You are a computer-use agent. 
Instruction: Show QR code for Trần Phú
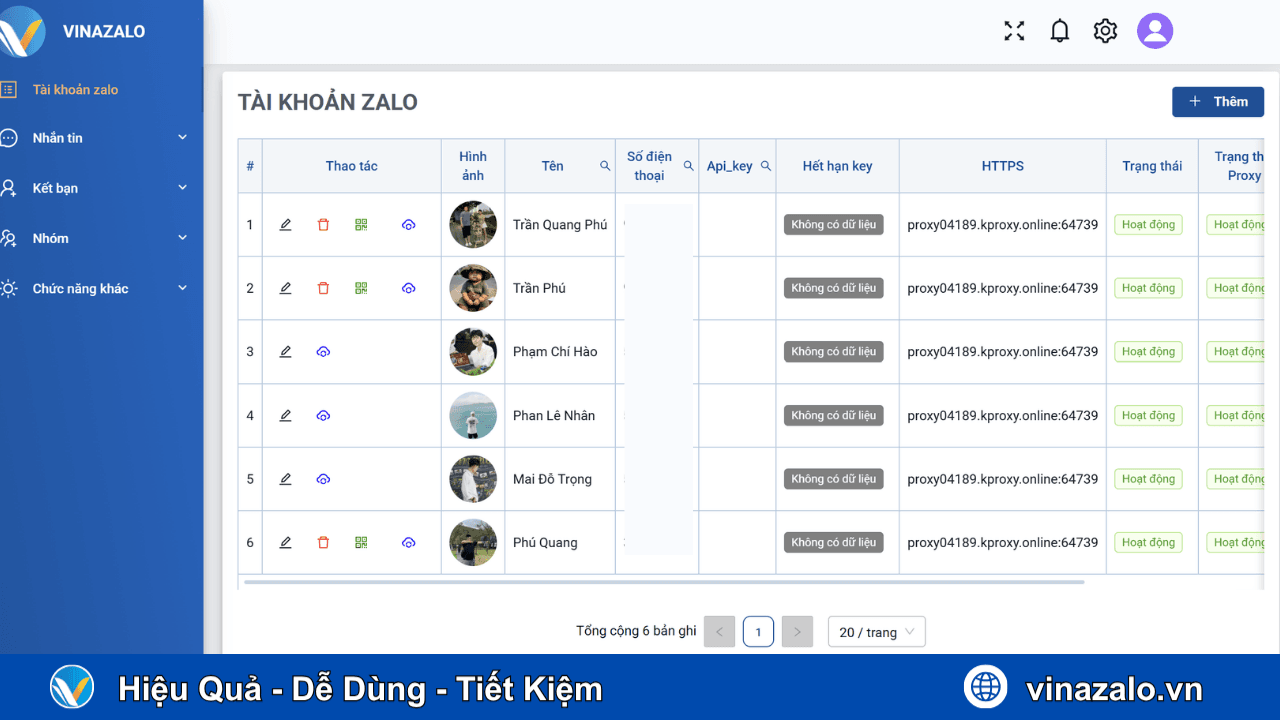(x=361, y=288)
